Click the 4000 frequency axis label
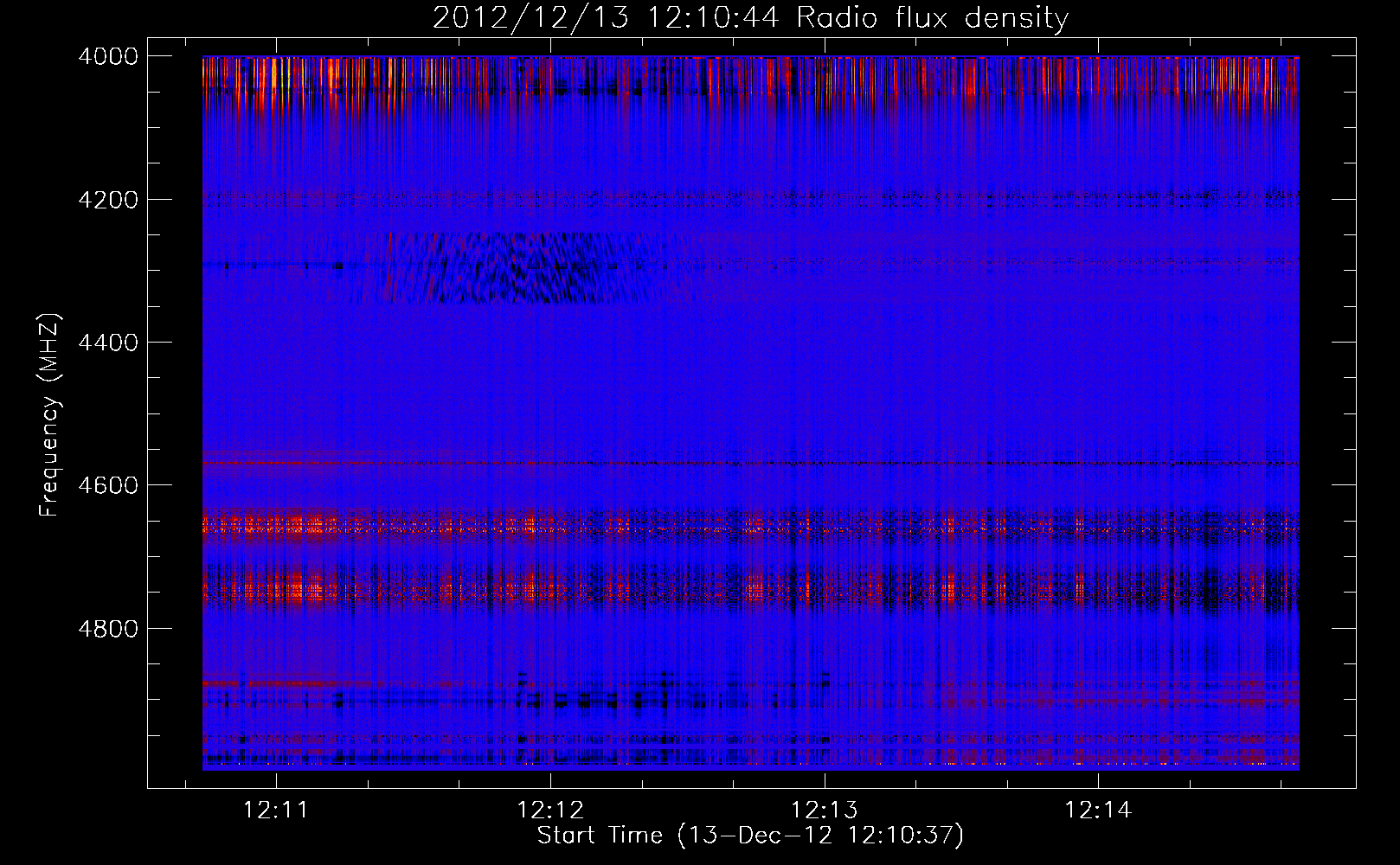Image resolution: width=1400 pixels, height=865 pixels. [108, 56]
